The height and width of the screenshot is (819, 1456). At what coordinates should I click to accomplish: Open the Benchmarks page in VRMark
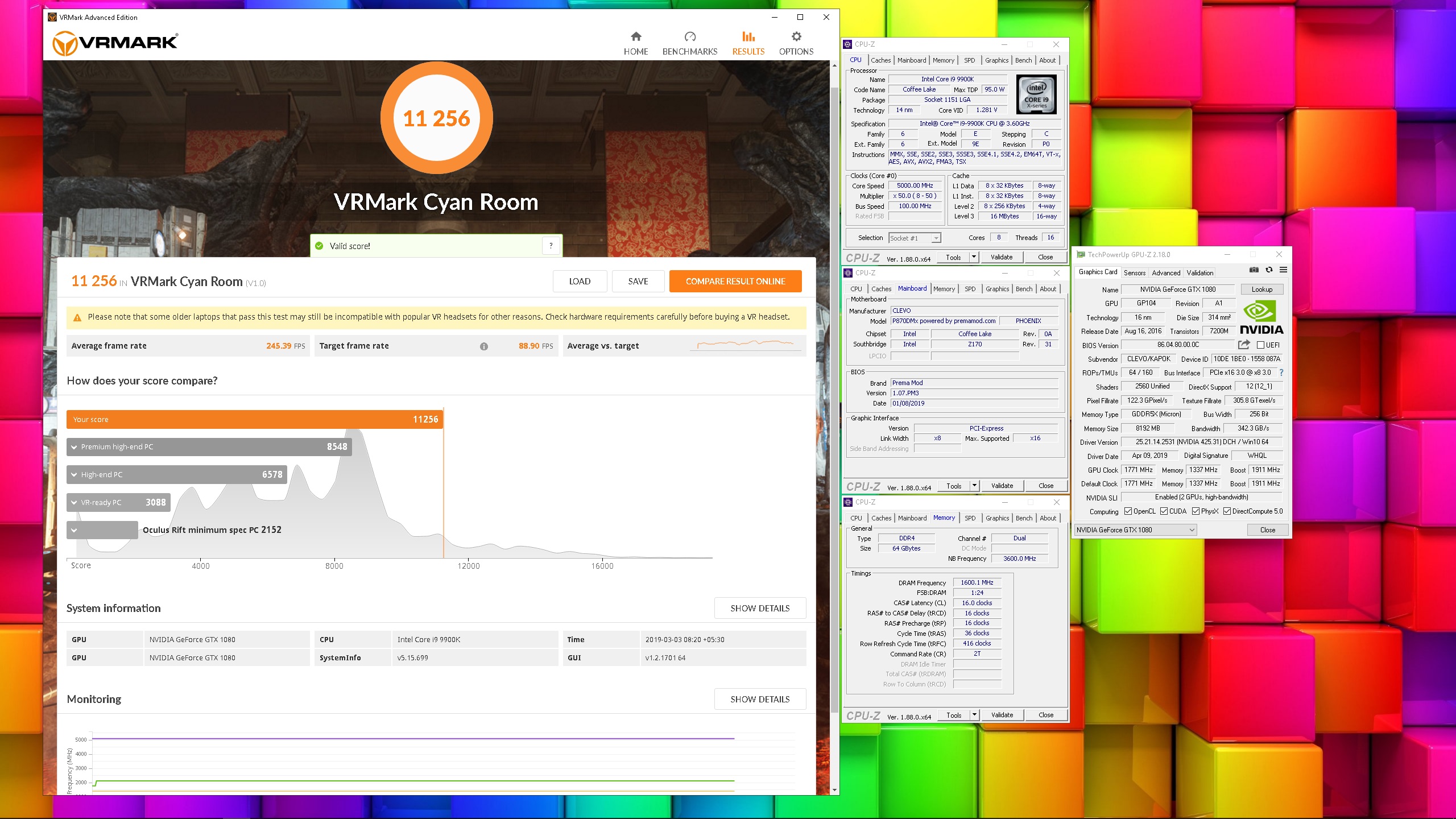point(690,43)
